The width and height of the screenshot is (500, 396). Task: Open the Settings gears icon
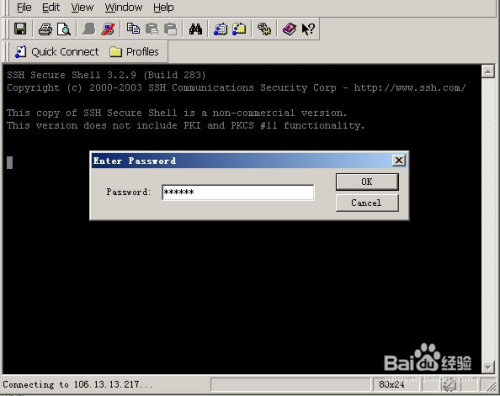tap(264, 29)
